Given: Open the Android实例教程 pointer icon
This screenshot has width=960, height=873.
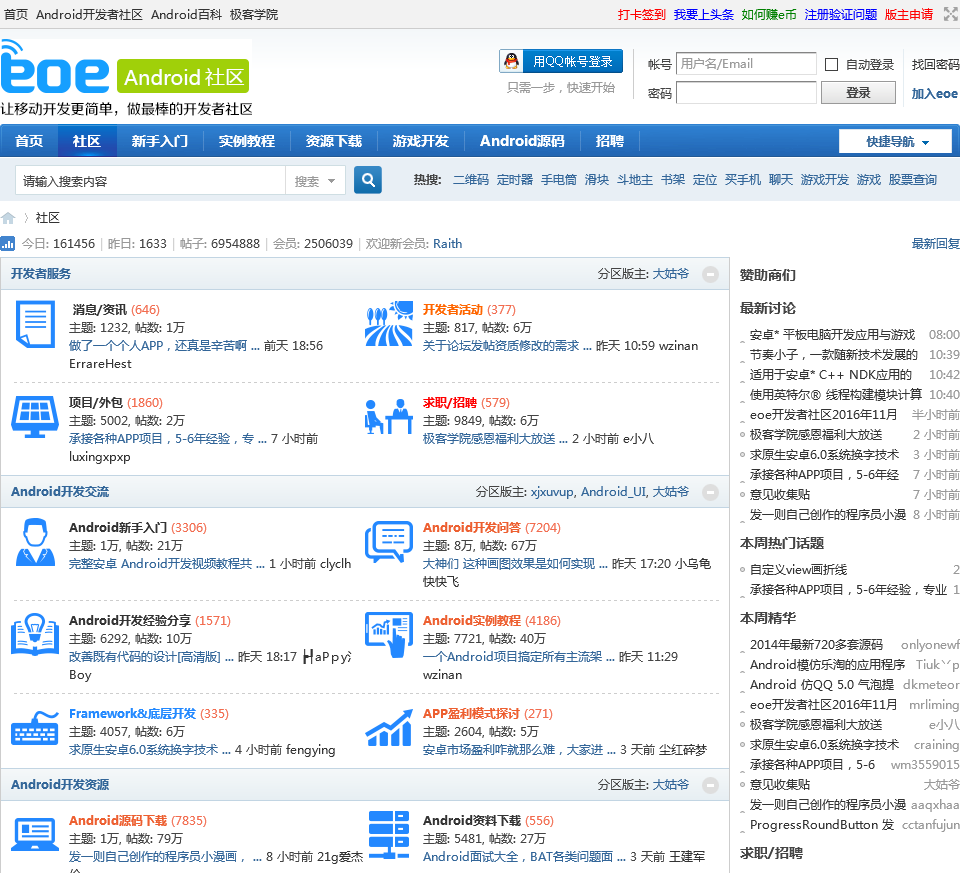Looking at the screenshot, I should pos(389,635).
